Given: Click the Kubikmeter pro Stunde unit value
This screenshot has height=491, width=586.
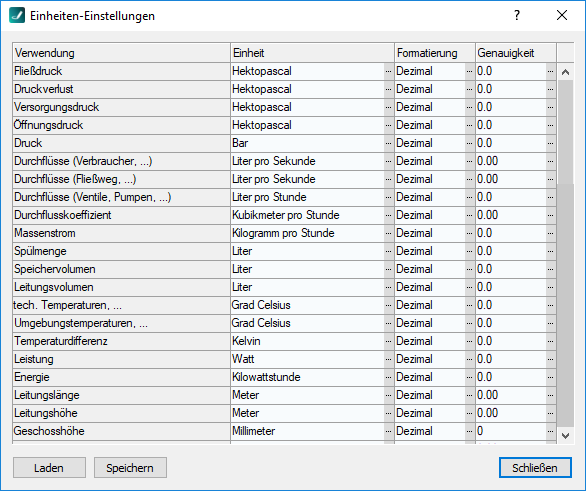Looking at the screenshot, I should 286,215.
